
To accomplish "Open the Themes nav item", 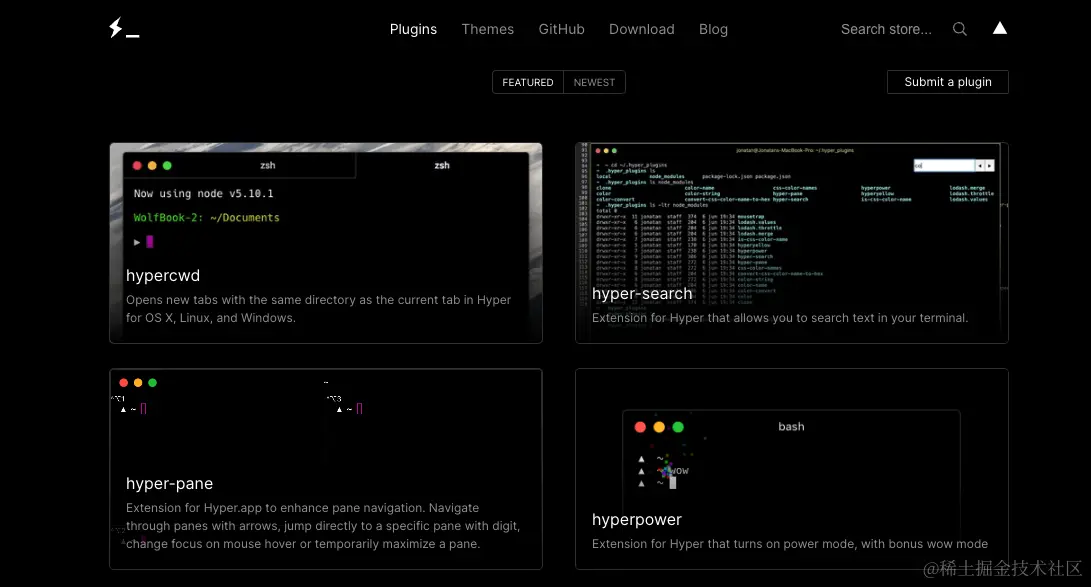I will point(488,29).
